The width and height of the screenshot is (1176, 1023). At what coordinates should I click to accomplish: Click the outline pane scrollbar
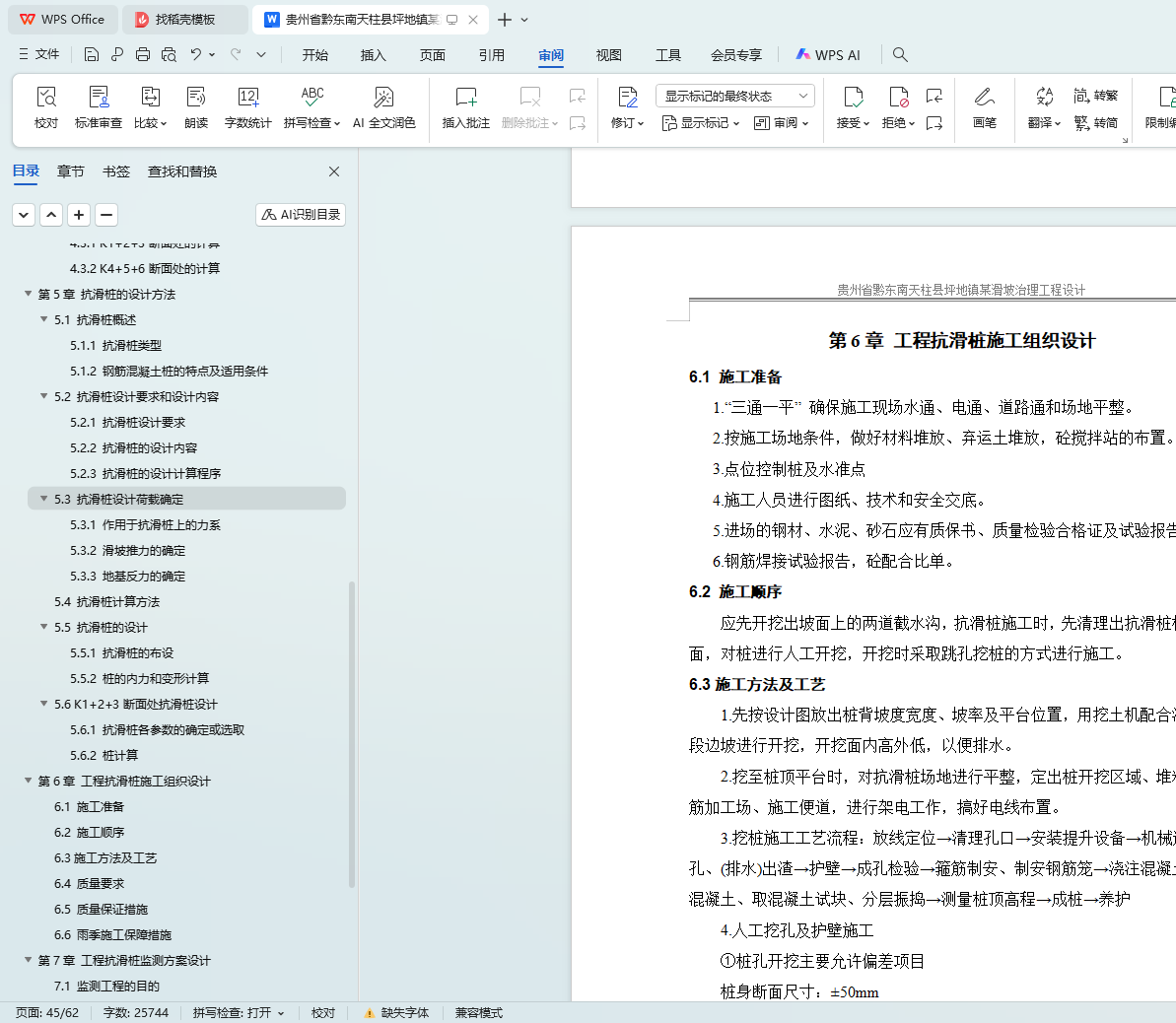point(352,734)
